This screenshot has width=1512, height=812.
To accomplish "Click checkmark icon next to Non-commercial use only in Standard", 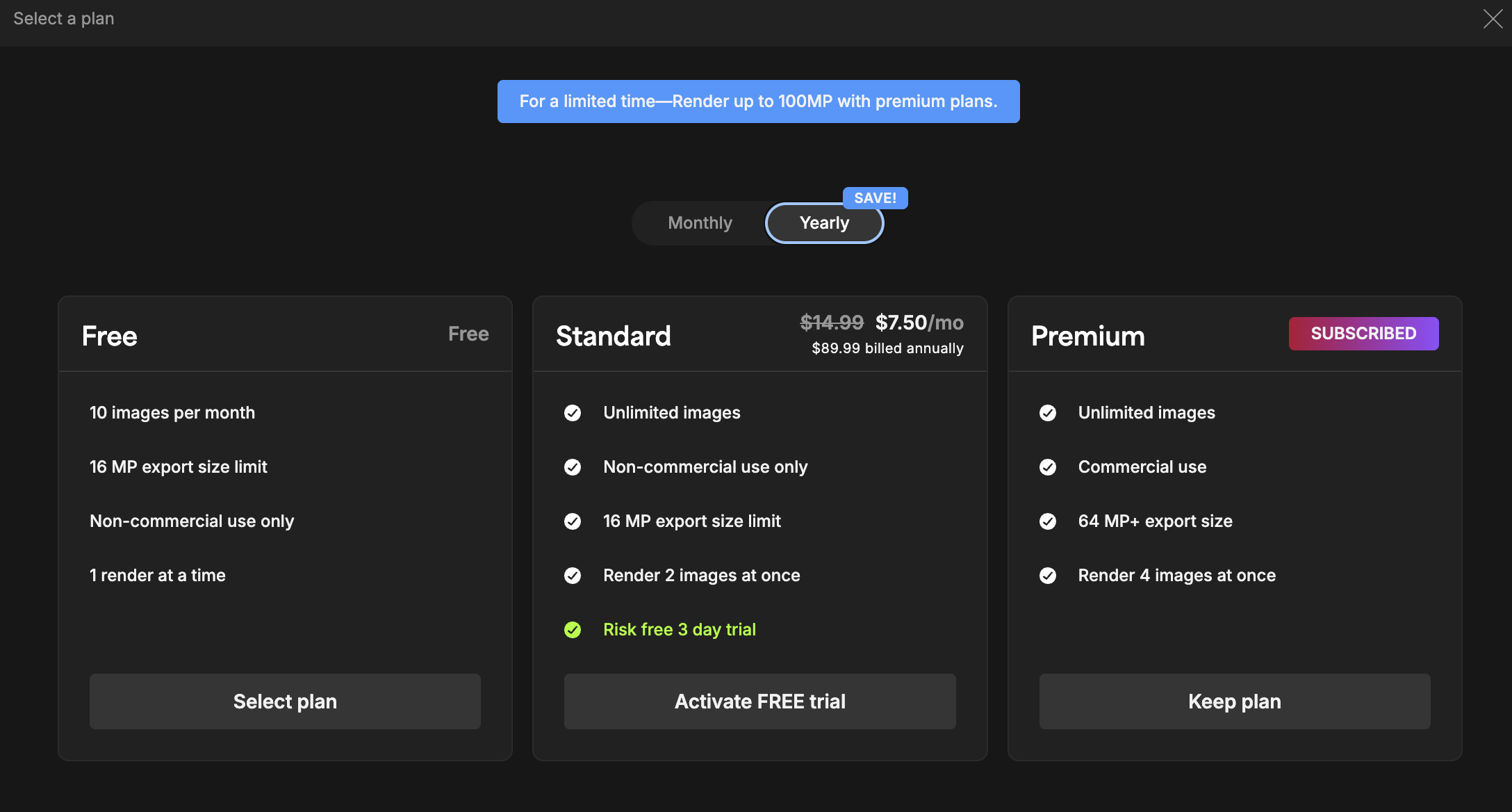I will tap(573, 467).
